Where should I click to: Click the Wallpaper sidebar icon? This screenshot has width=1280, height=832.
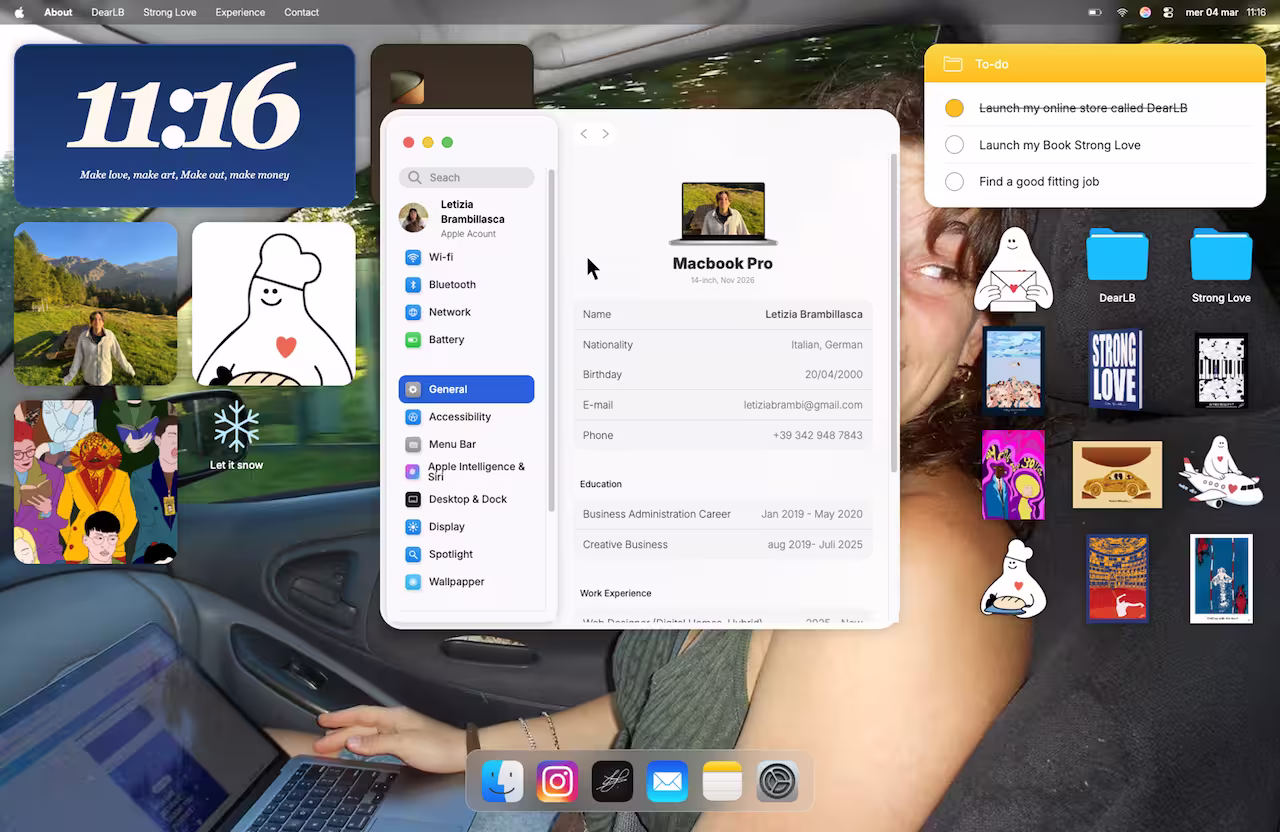coord(413,582)
